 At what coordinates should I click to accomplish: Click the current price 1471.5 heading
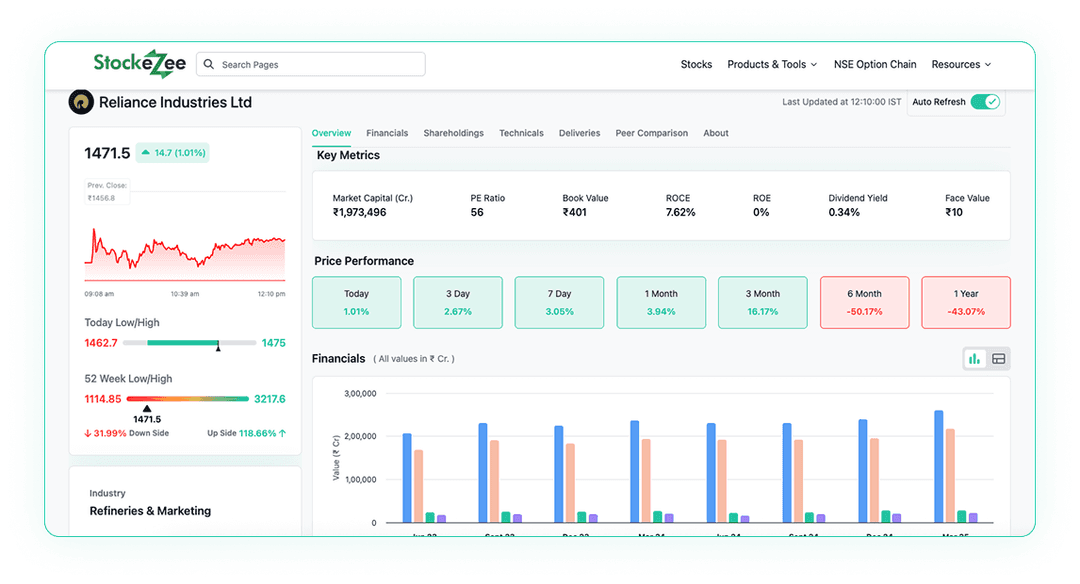107,153
